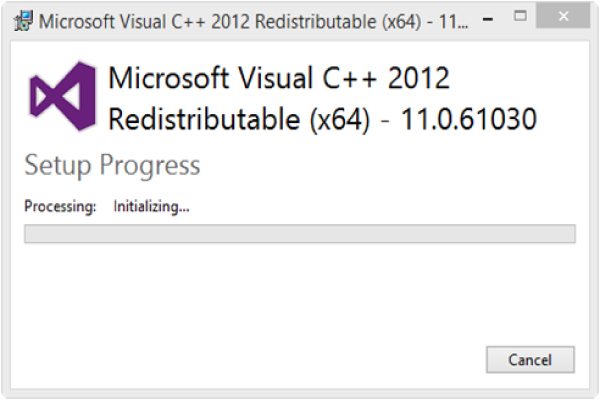The width and height of the screenshot is (600, 400).
Task: Click the setup progress bar
Action: coord(299,234)
